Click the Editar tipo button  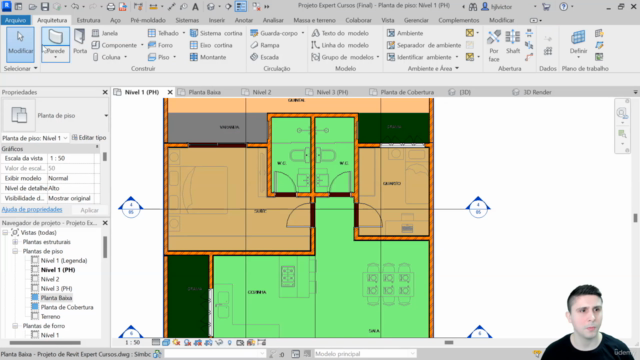89,138
